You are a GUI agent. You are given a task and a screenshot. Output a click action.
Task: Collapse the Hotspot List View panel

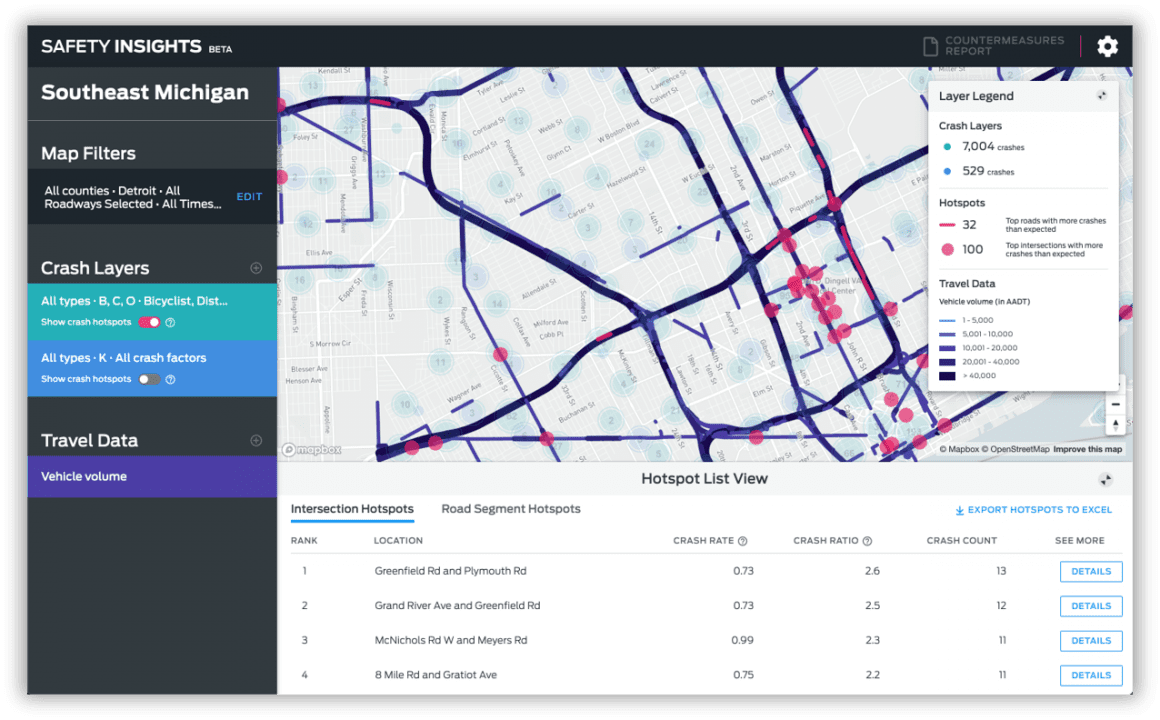coord(1105,480)
